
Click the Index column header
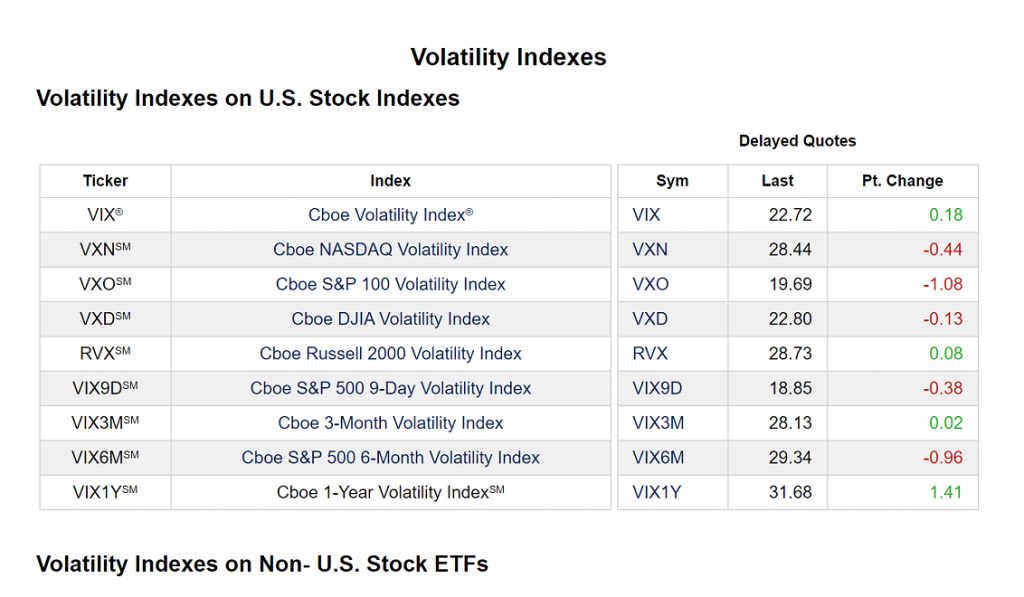tap(390, 181)
